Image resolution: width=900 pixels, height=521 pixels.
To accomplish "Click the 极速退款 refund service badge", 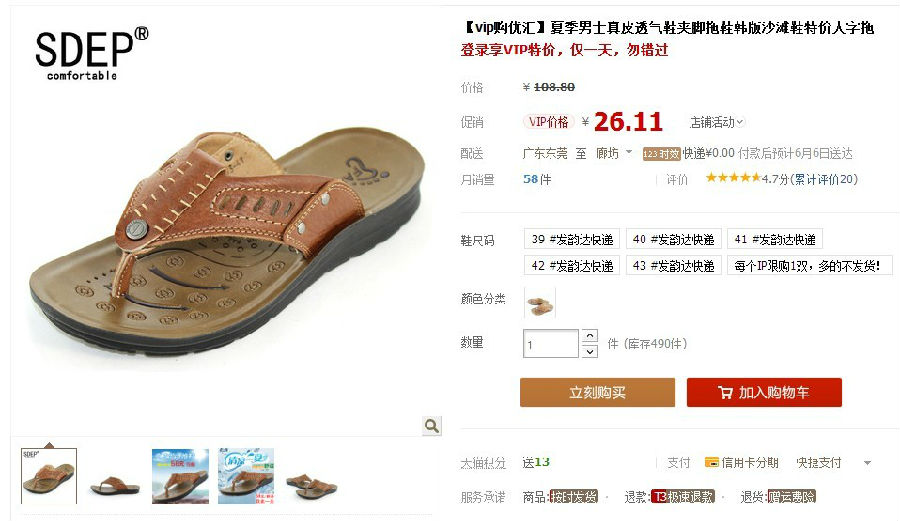I will point(683,497).
